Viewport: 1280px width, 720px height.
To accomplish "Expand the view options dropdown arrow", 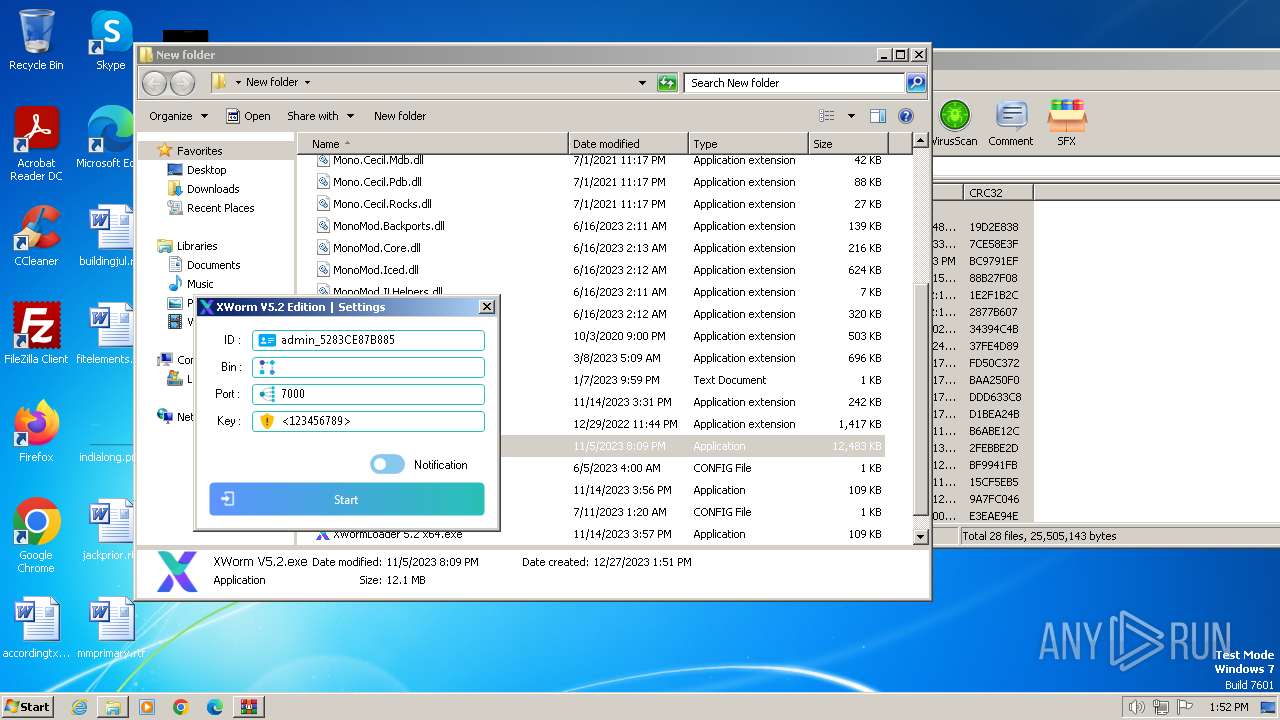I will pos(851,116).
